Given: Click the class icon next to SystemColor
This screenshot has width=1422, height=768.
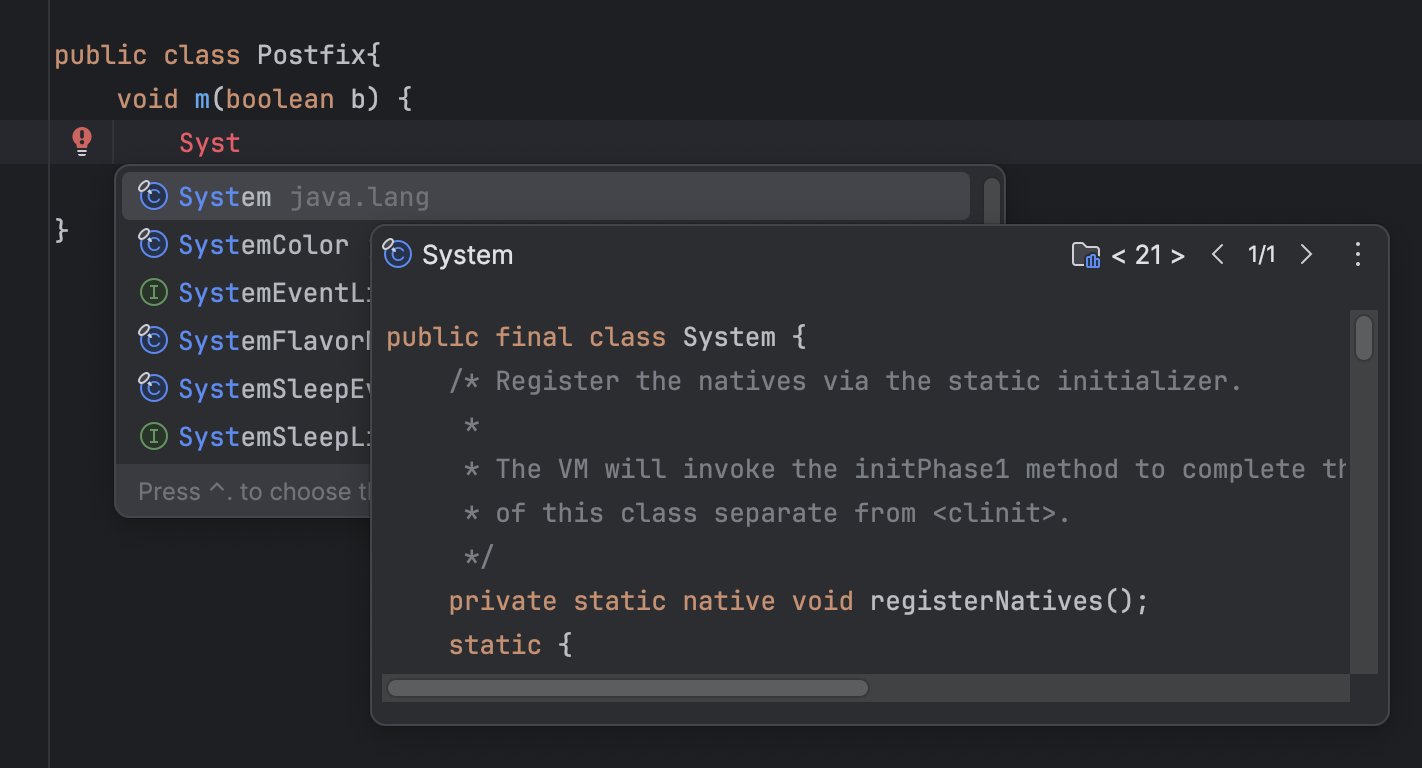Looking at the screenshot, I should [153, 244].
